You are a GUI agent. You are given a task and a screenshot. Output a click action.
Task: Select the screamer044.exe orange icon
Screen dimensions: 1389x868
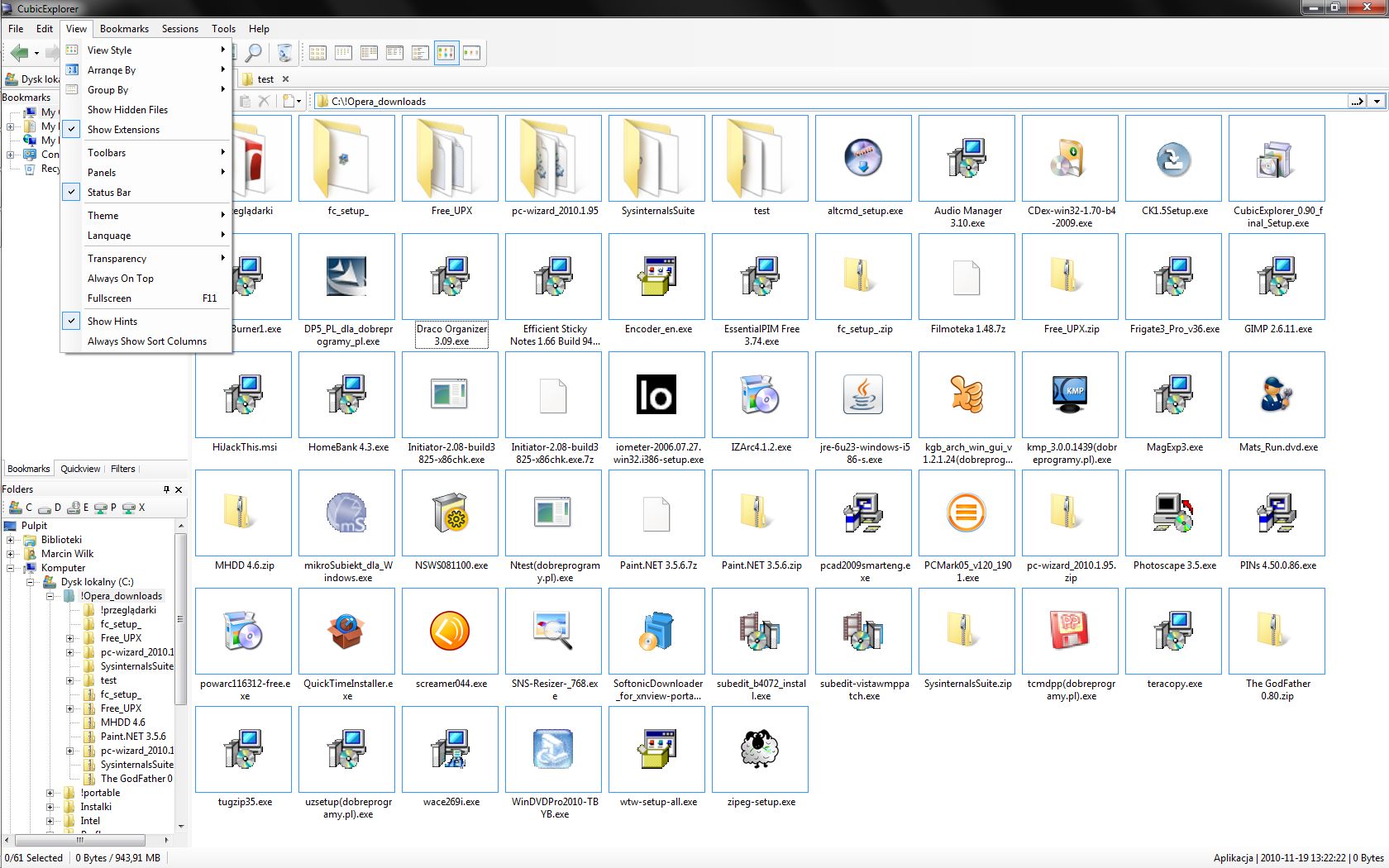tap(450, 631)
